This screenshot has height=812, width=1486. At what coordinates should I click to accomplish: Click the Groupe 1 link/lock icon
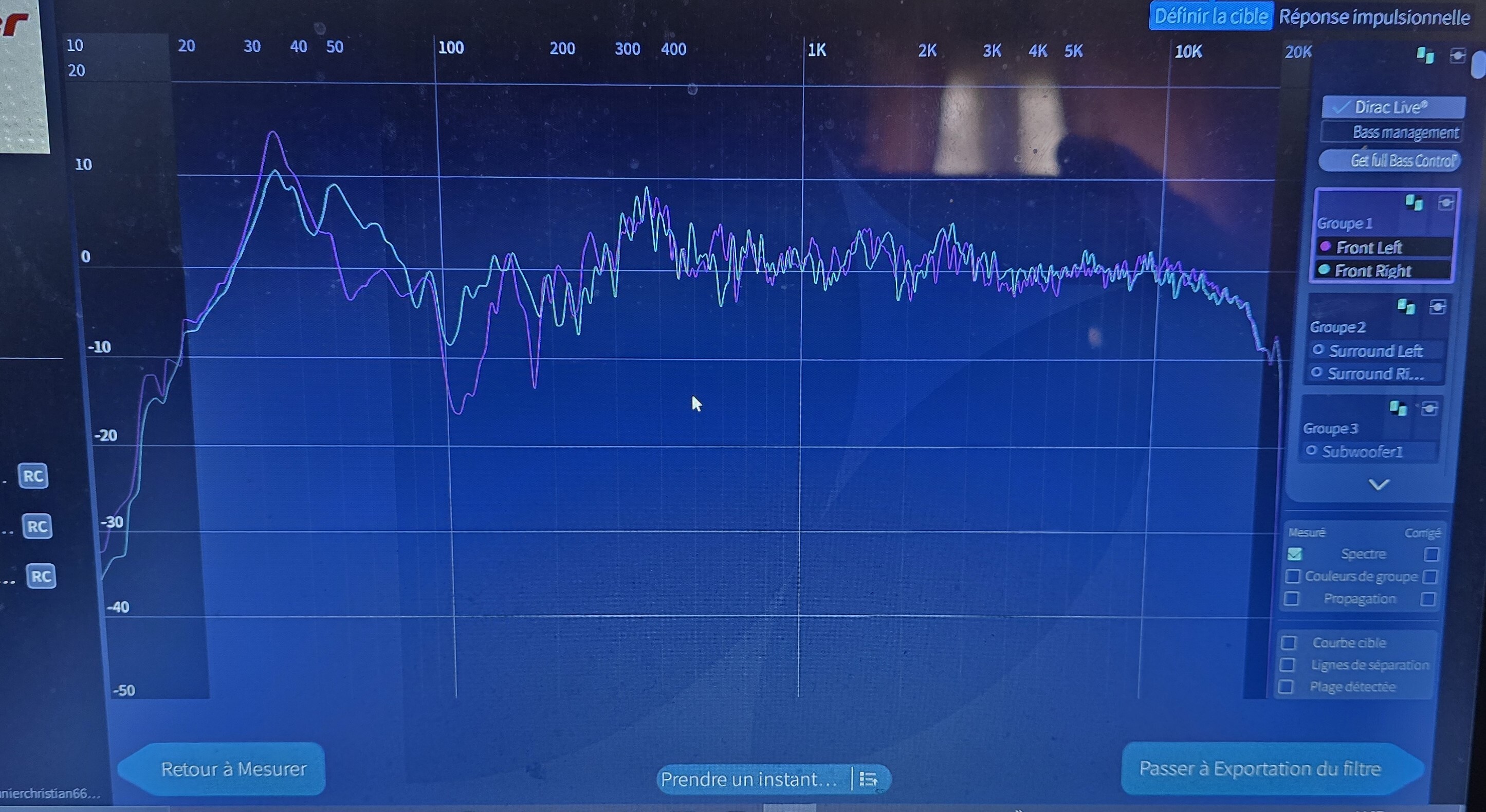1445,202
